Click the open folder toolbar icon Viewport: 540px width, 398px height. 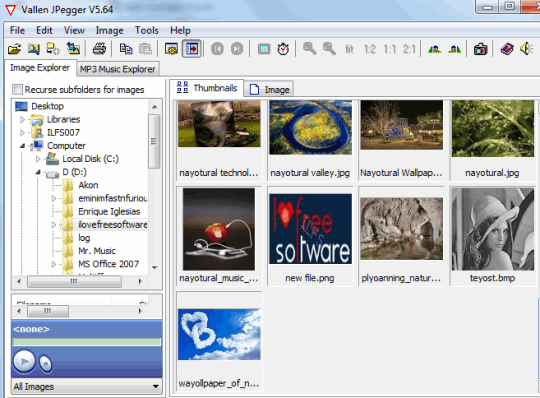click(x=14, y=49)
